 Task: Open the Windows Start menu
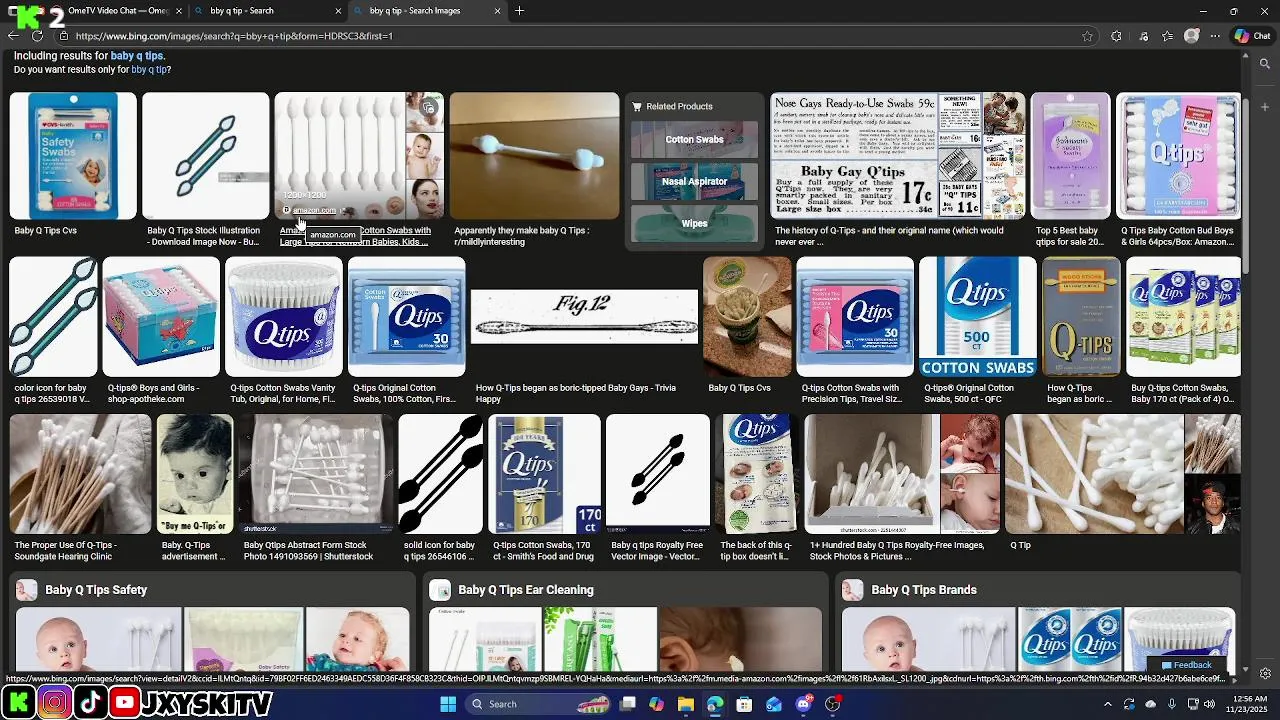pos(448,704)
